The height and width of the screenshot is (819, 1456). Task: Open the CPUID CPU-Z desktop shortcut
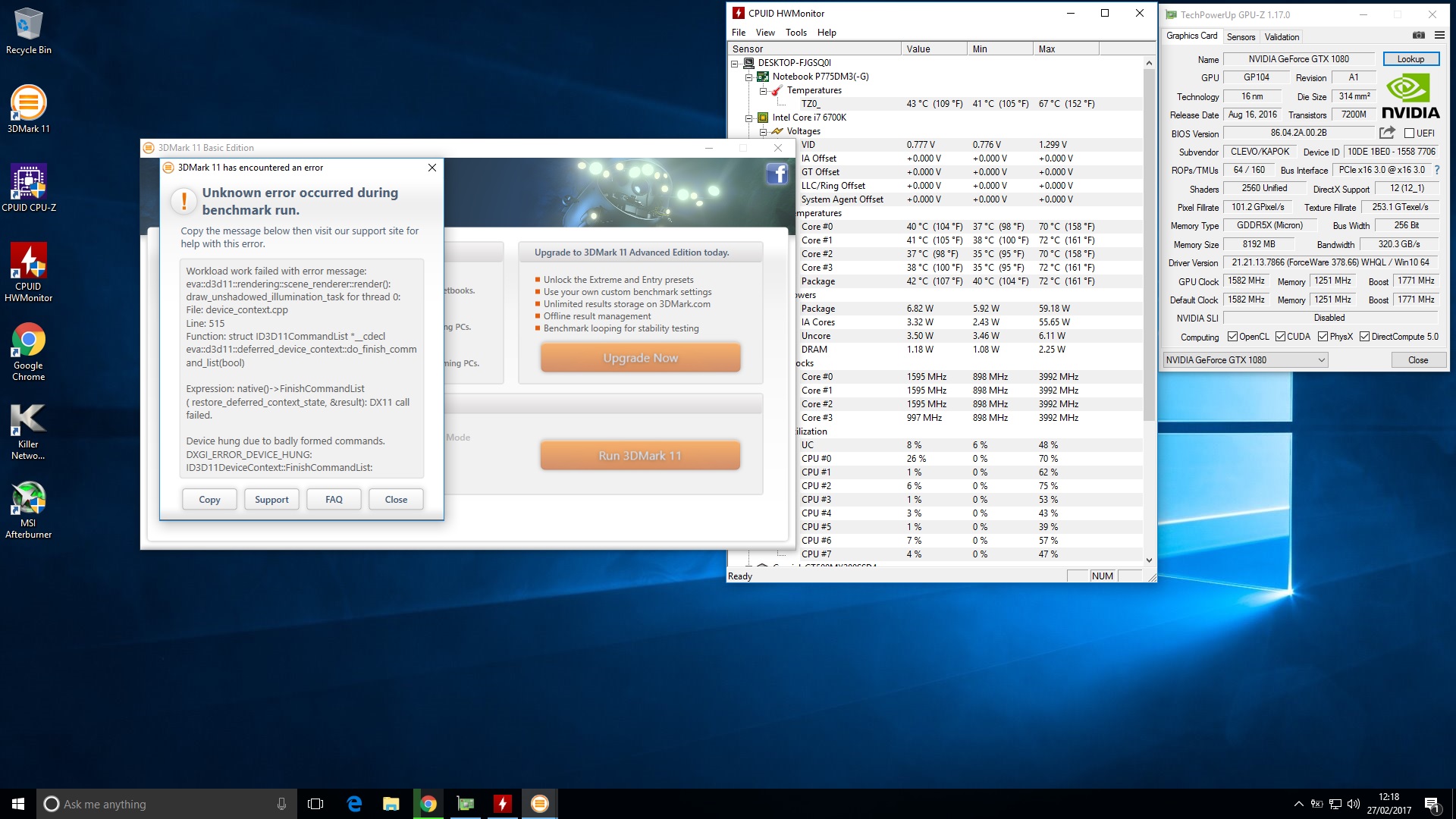(x=28, y=187)
